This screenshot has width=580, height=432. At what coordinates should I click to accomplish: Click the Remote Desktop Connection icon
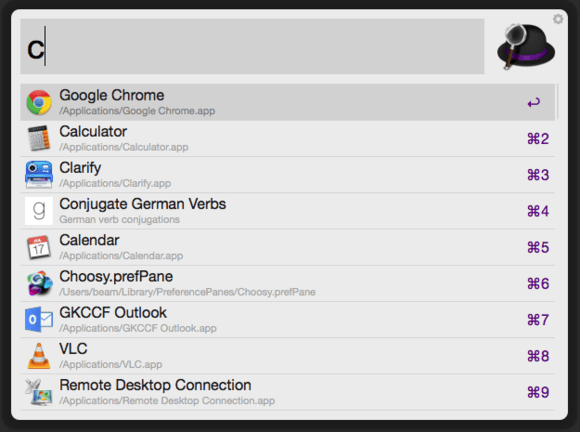tap(39, 392)
